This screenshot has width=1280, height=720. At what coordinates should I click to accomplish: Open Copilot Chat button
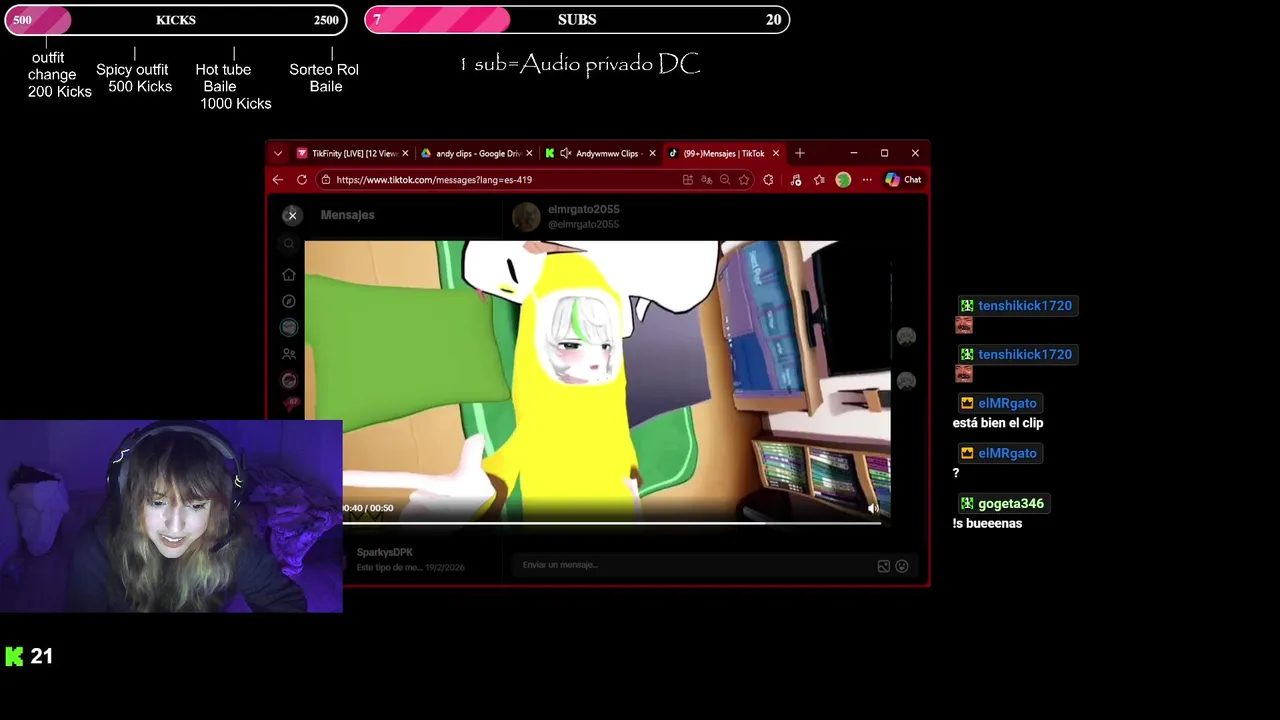[903, 180]
